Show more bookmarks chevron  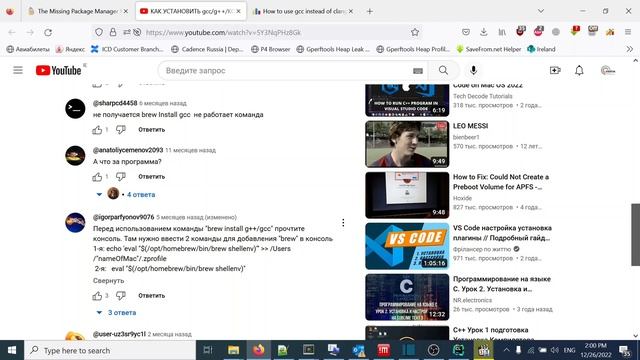630,49
